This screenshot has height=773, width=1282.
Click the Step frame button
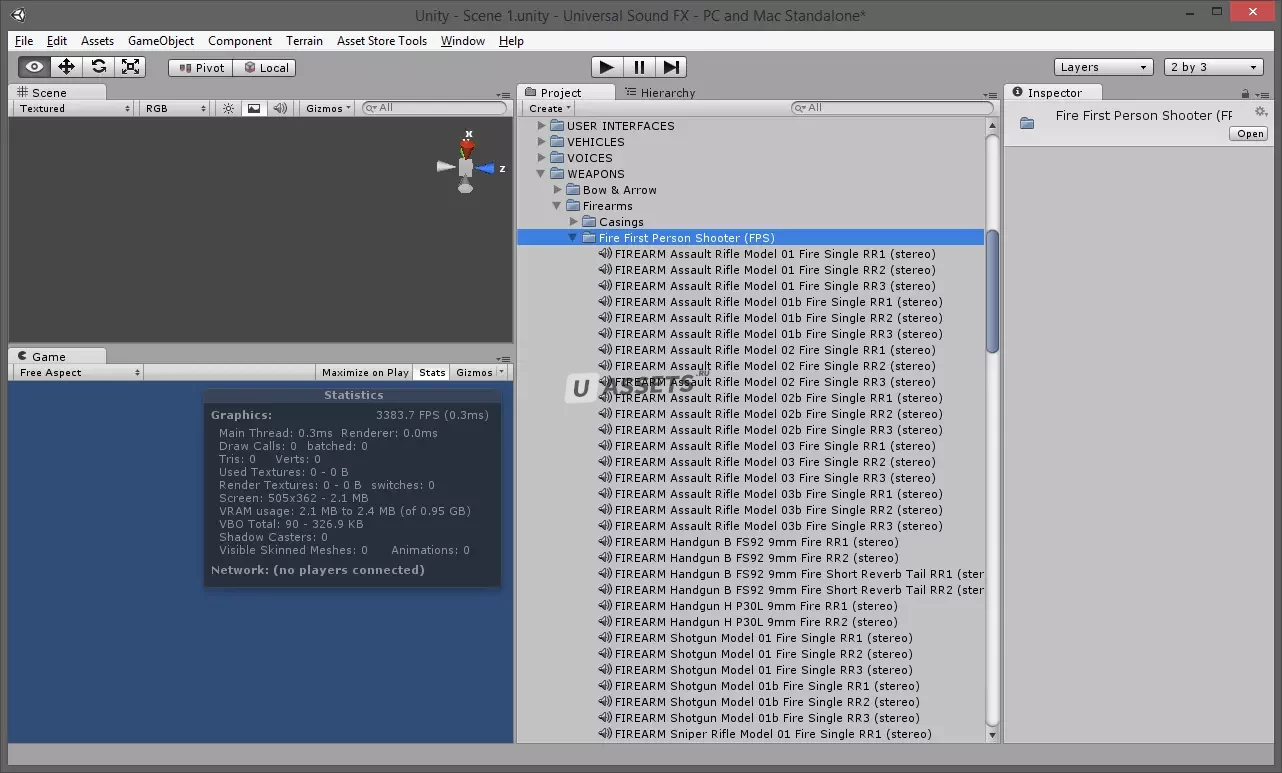[x=671, y=67]
